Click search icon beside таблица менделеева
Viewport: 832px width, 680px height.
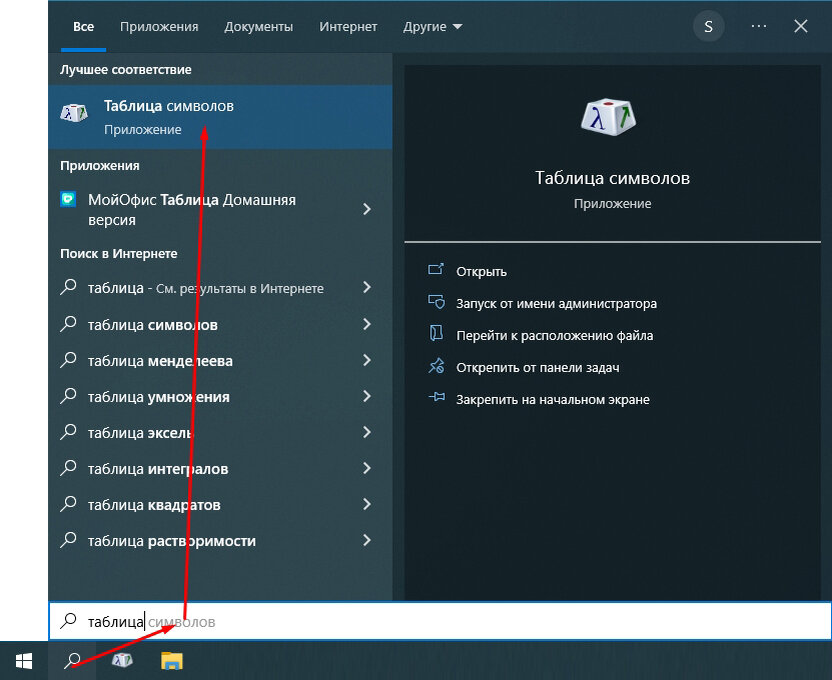pyautogui.click(x=68, y=360)
